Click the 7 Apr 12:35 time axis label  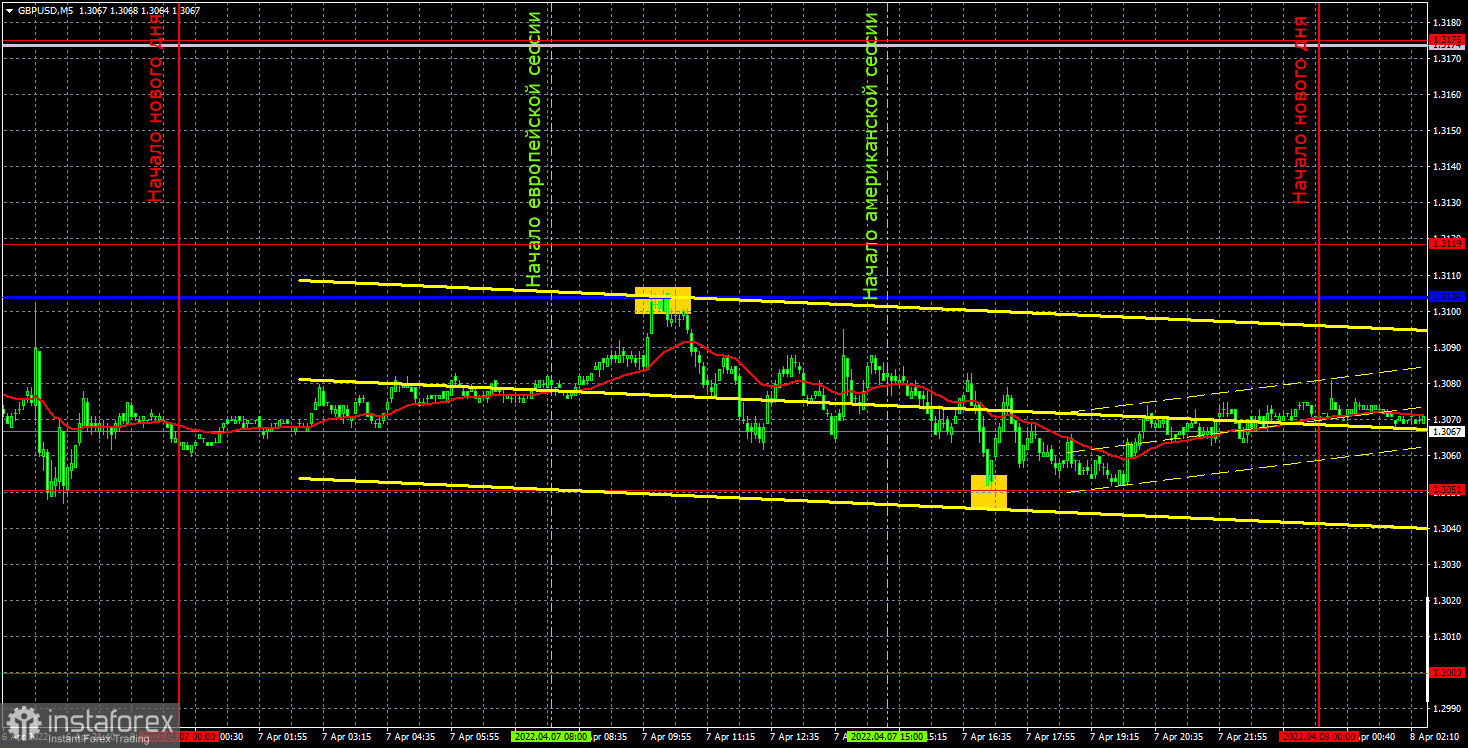[794, 737]
